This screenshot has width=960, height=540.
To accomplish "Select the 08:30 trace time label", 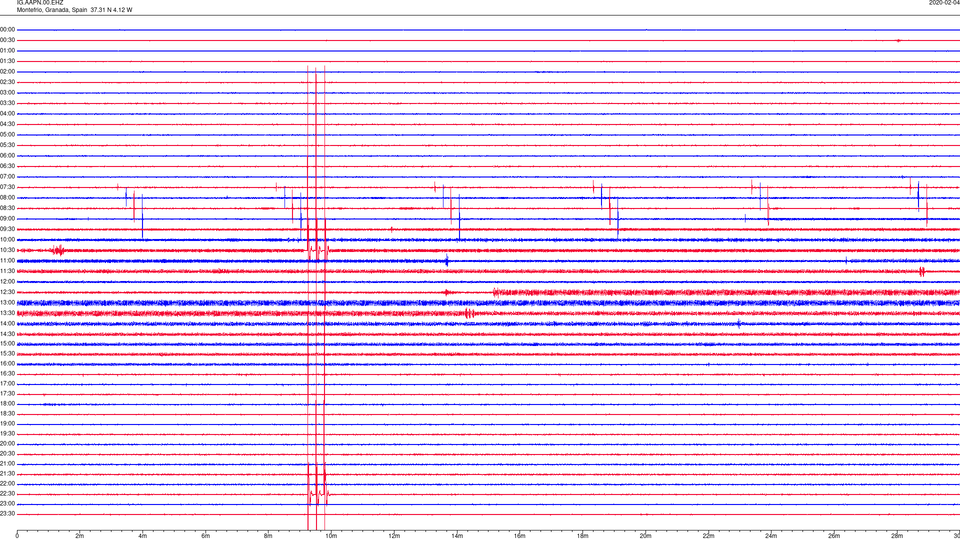I will coord(8,208).
